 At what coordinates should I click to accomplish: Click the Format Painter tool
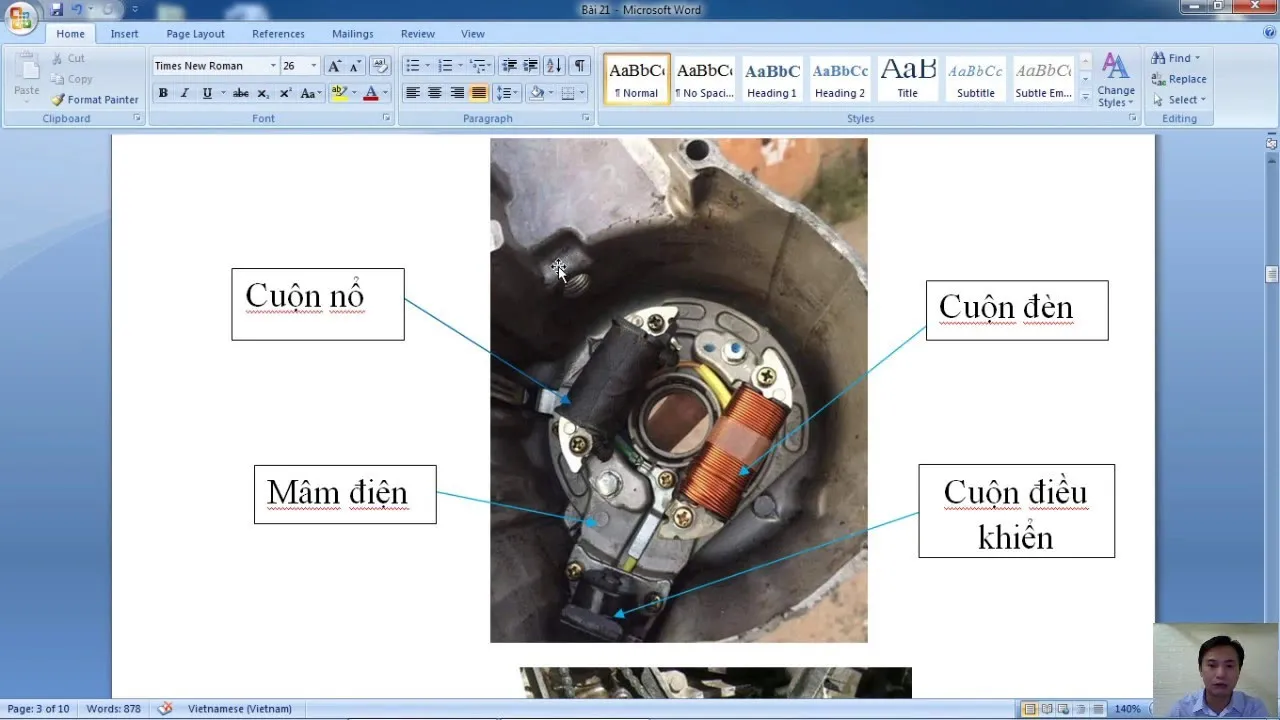coord(95,100)
